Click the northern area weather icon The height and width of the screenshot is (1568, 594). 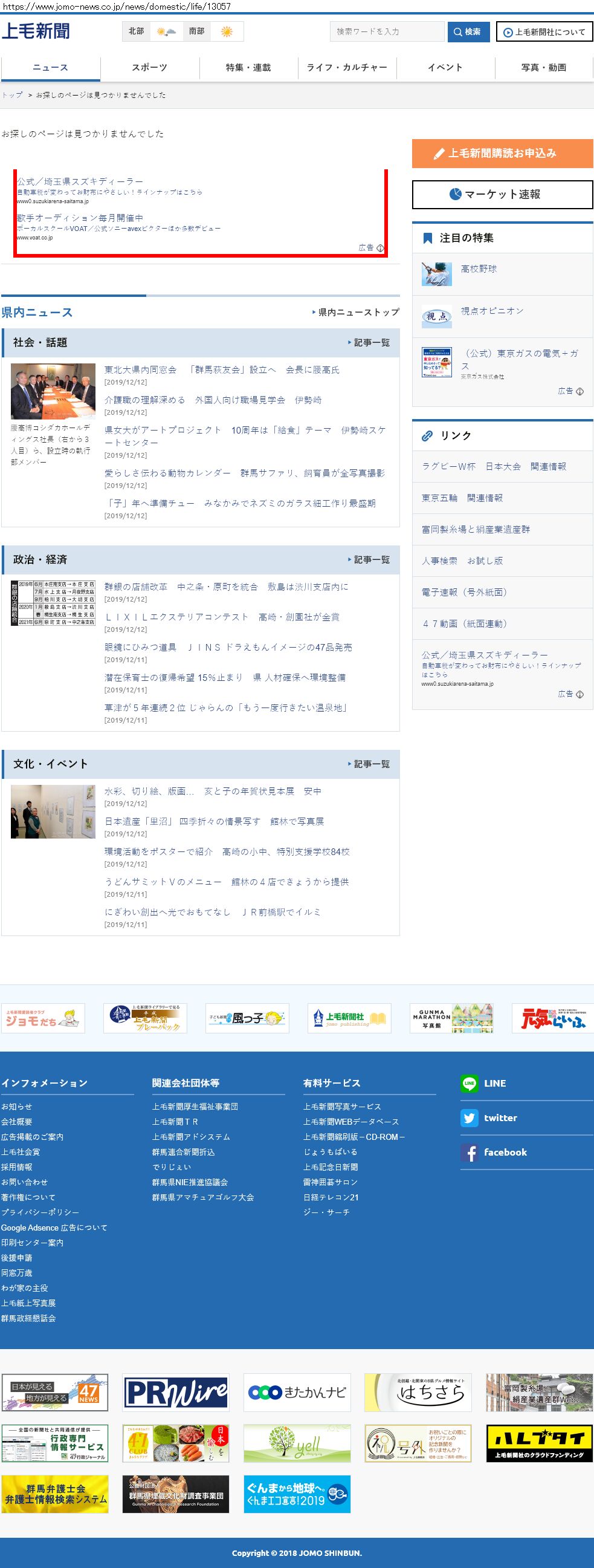point(166,31)
